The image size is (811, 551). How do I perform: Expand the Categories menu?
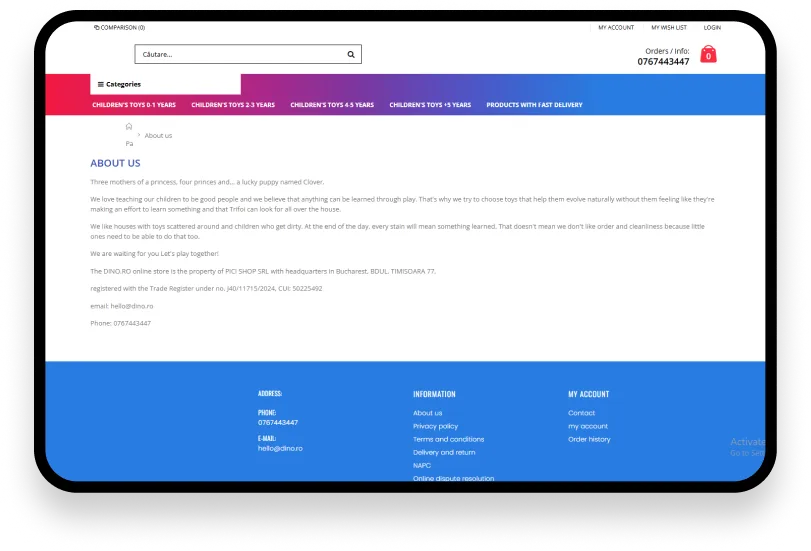[166, 84]
